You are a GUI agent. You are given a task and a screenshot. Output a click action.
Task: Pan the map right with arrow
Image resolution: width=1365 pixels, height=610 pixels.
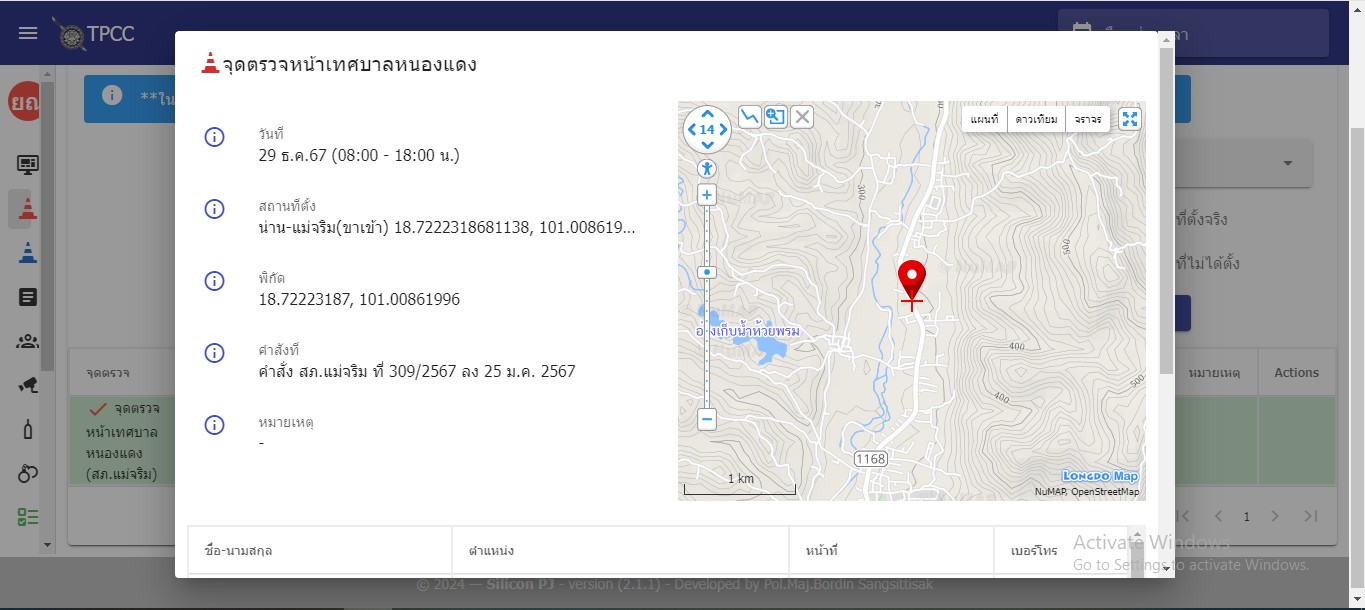[x=723, y=130]
